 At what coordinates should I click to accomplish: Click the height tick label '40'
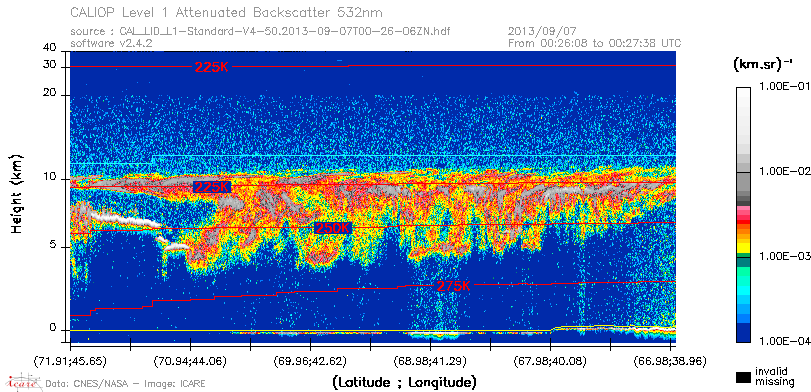[x=50, y=48]
